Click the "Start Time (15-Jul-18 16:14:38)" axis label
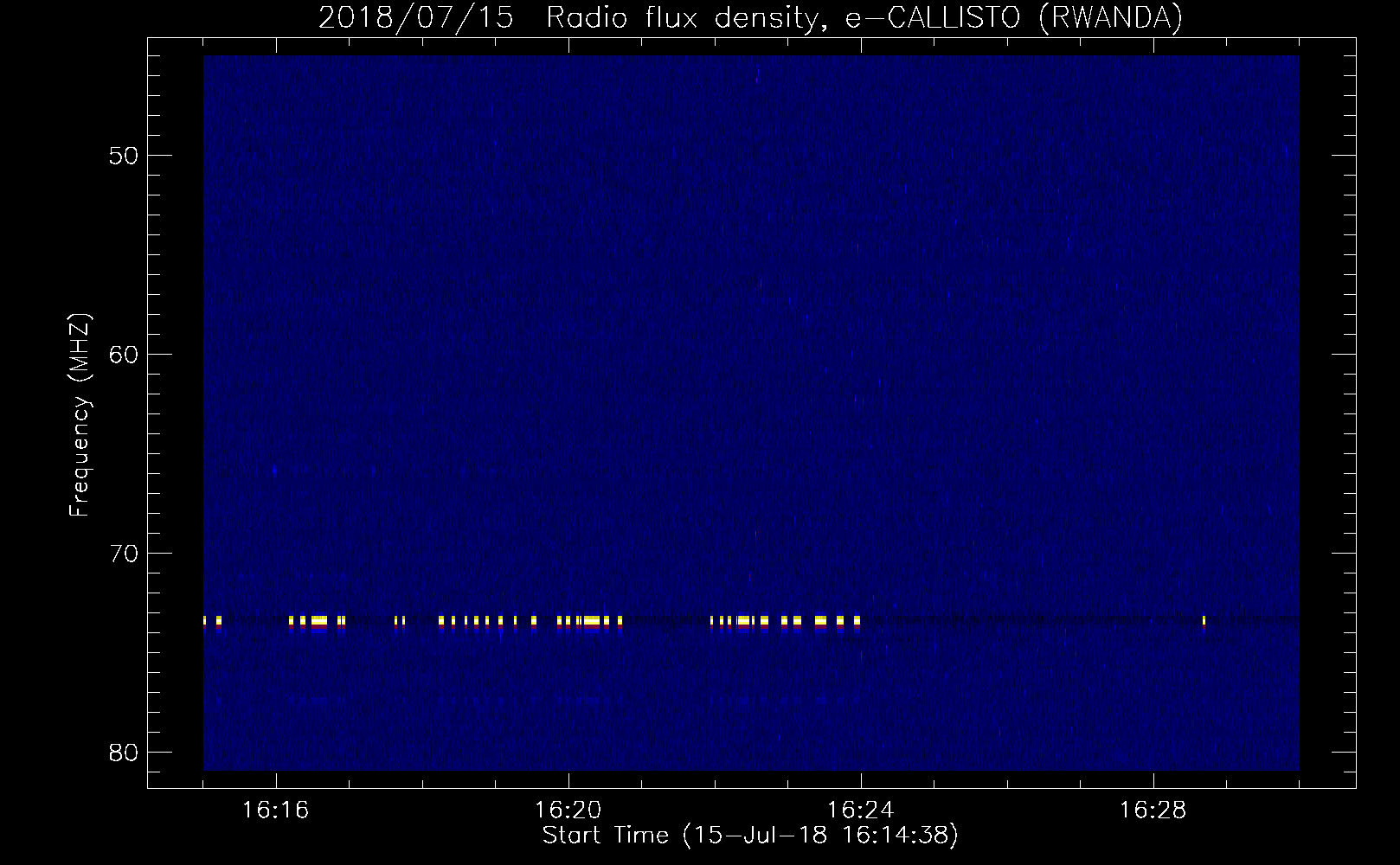The image size is (1400, 865). coord(750,836)
